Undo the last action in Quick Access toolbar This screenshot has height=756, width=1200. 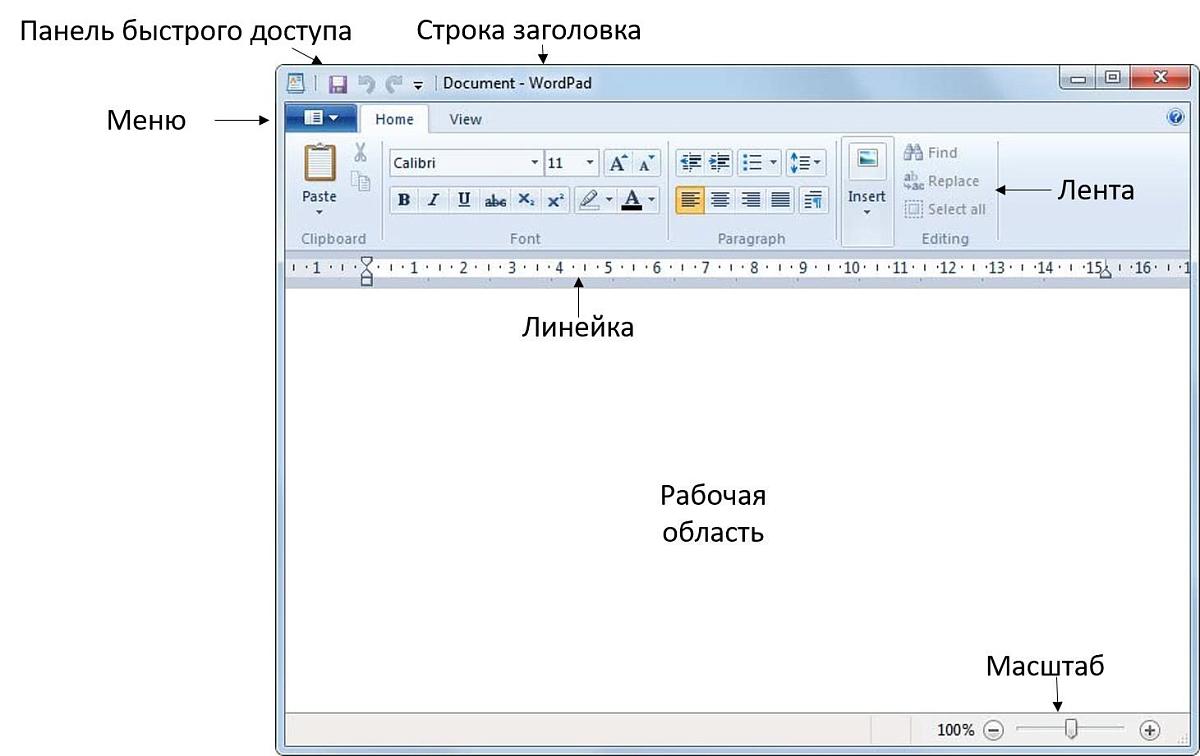point(367,84)
